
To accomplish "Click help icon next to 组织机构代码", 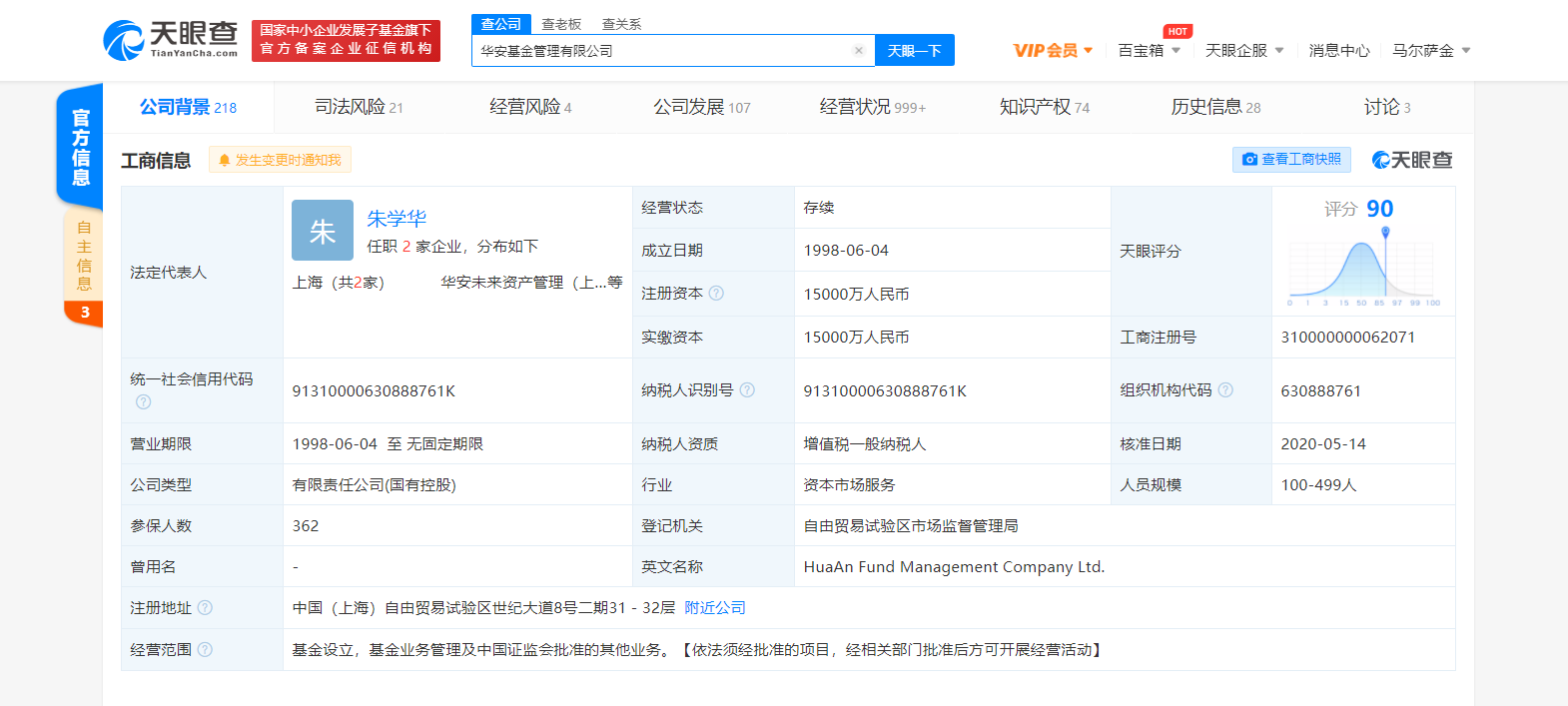I will pyautogui.click(x=1225, y=390).
